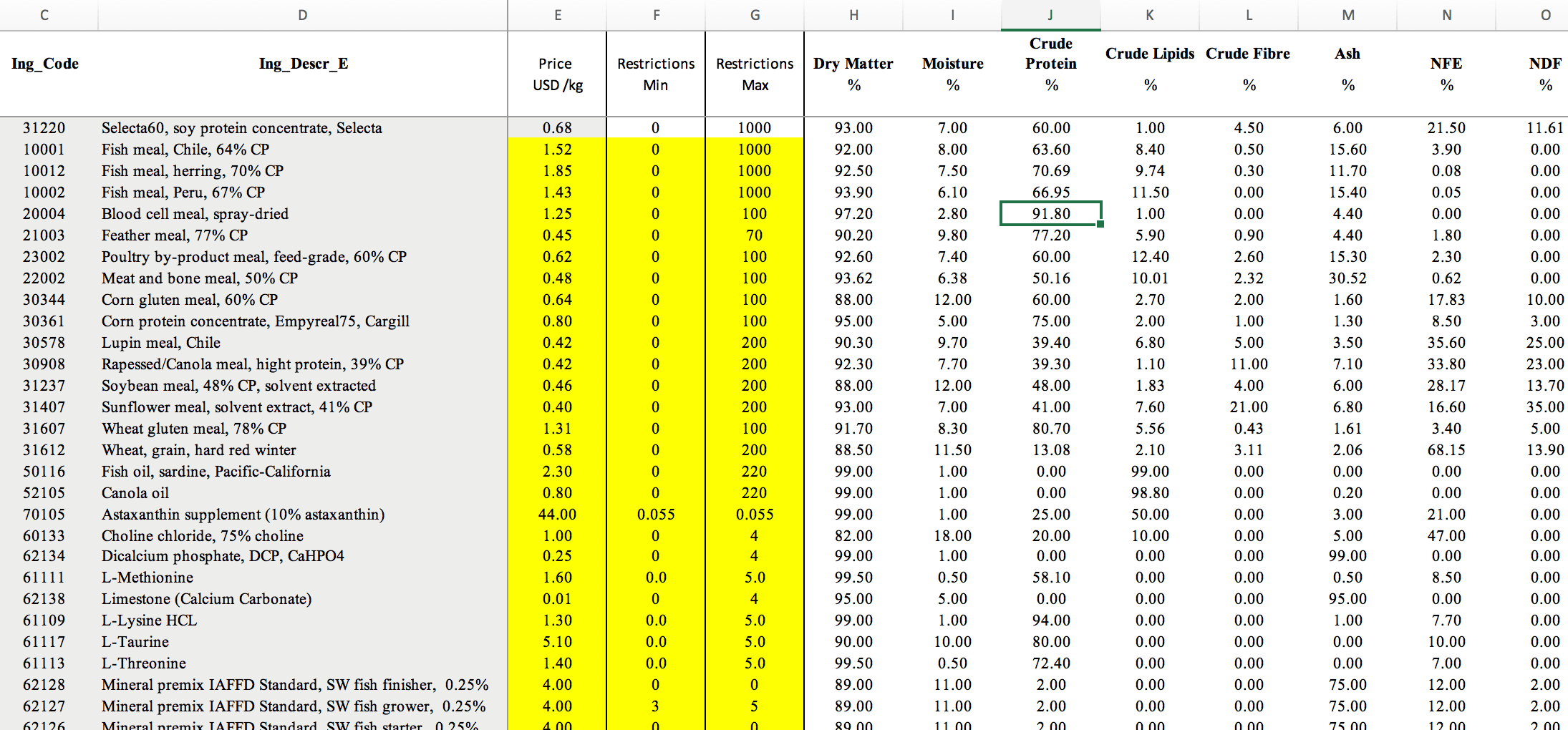Image resolution: width=1568 pixels, height=730 pixels.
Task: Click the Corn gluten meal, 60% CP cell
Action: click(190, 299)
